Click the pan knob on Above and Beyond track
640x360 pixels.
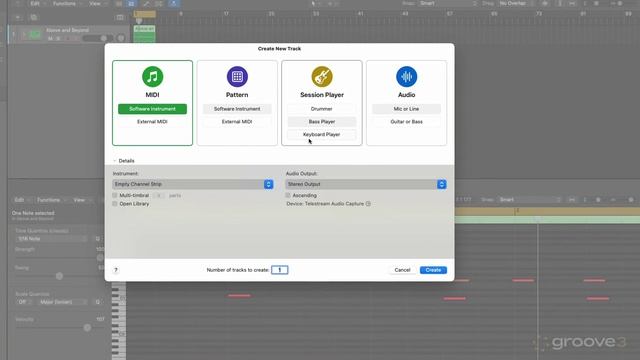coord(121,38)
